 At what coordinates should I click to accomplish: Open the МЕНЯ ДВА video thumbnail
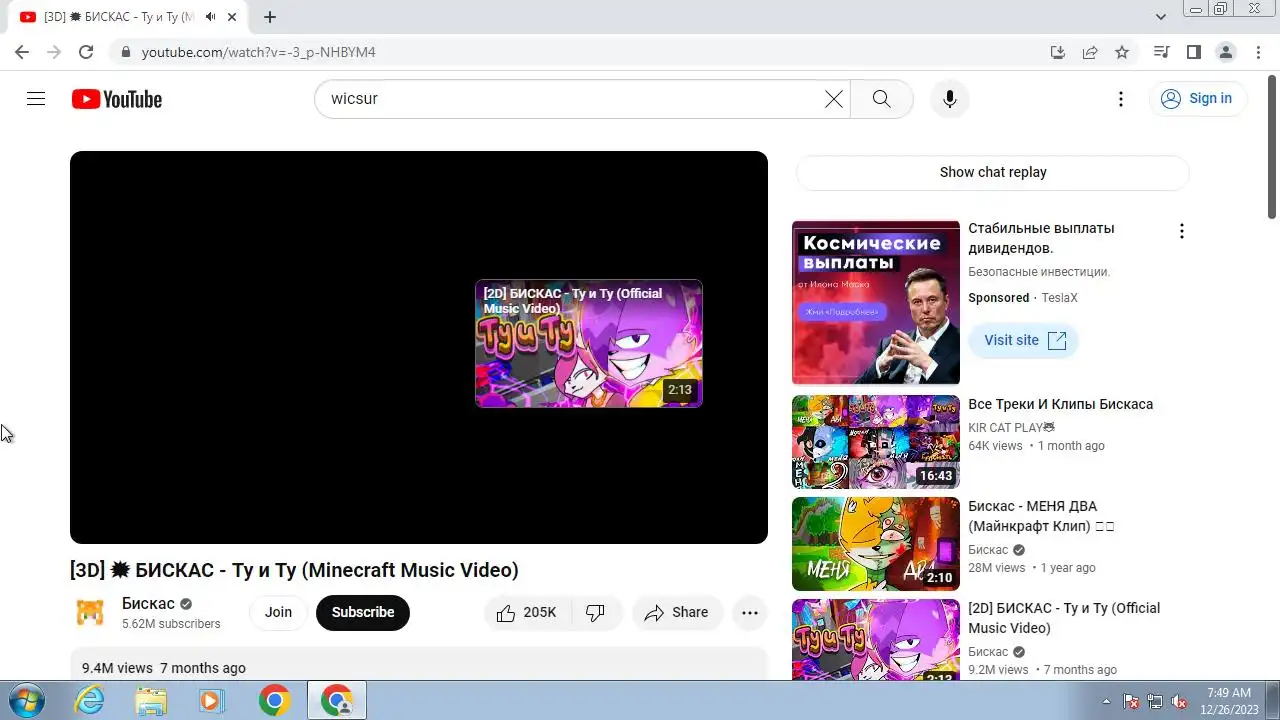point(876,544)
